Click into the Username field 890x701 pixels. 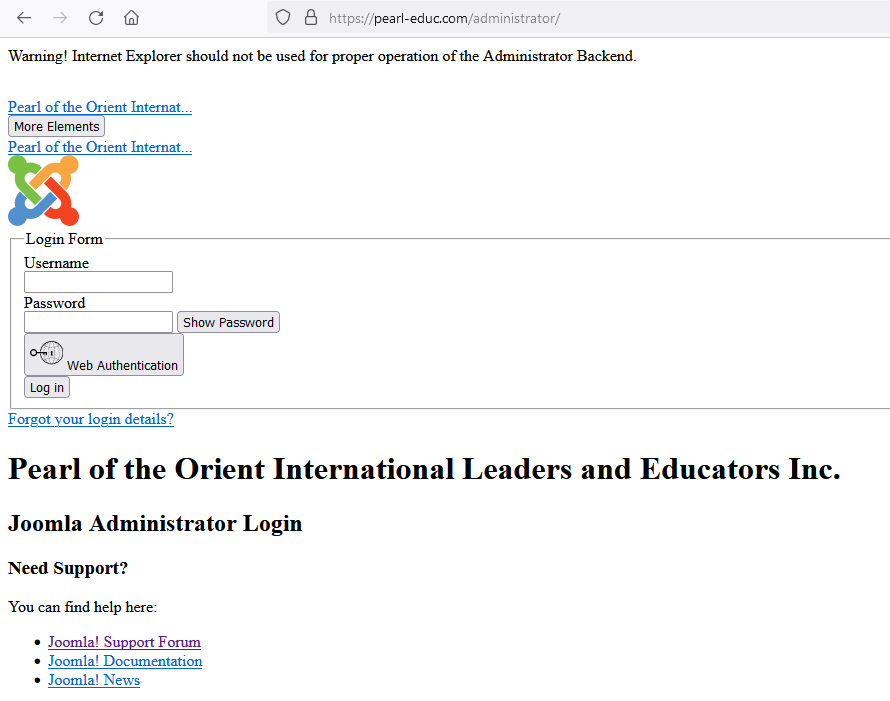point(98,282)
